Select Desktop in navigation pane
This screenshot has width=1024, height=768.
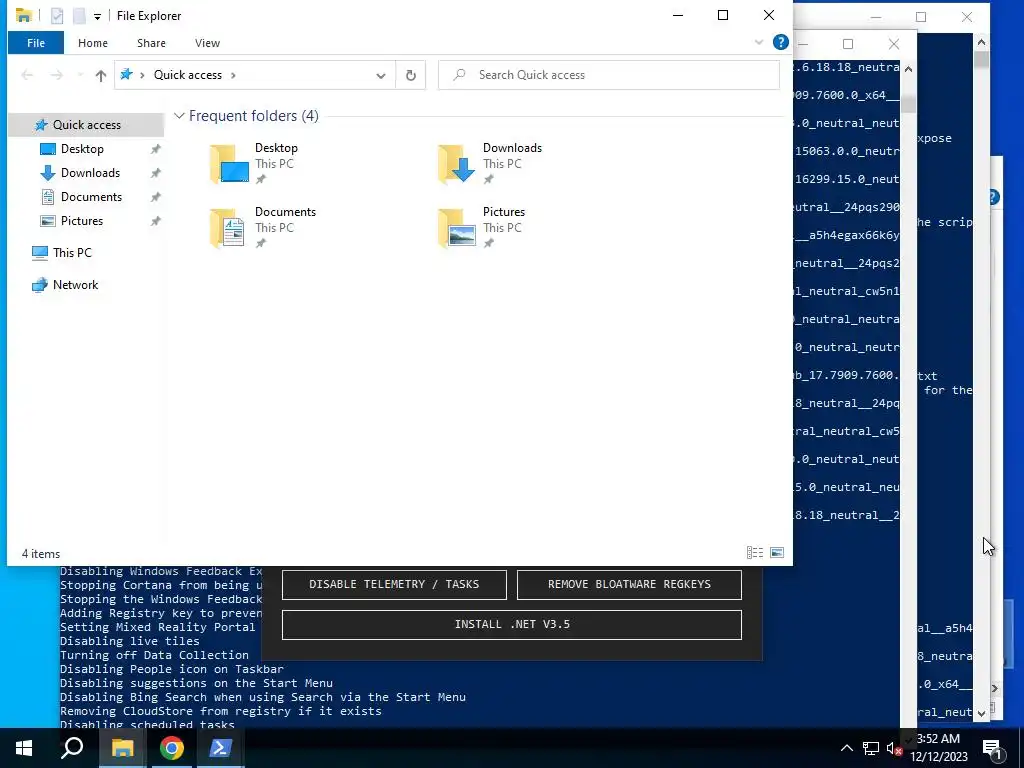[x=82, y=149]
